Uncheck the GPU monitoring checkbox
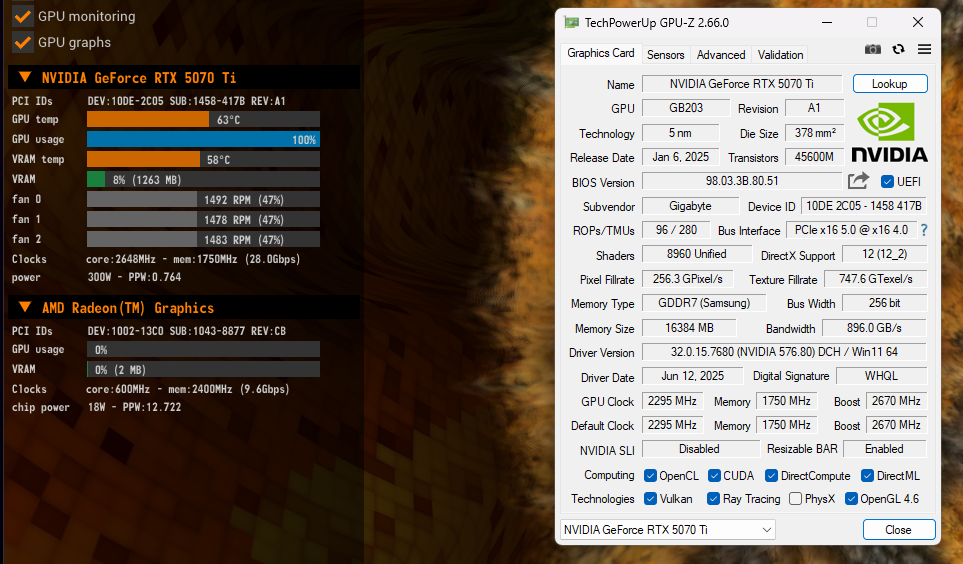963x564 pixels. (23, 16)
